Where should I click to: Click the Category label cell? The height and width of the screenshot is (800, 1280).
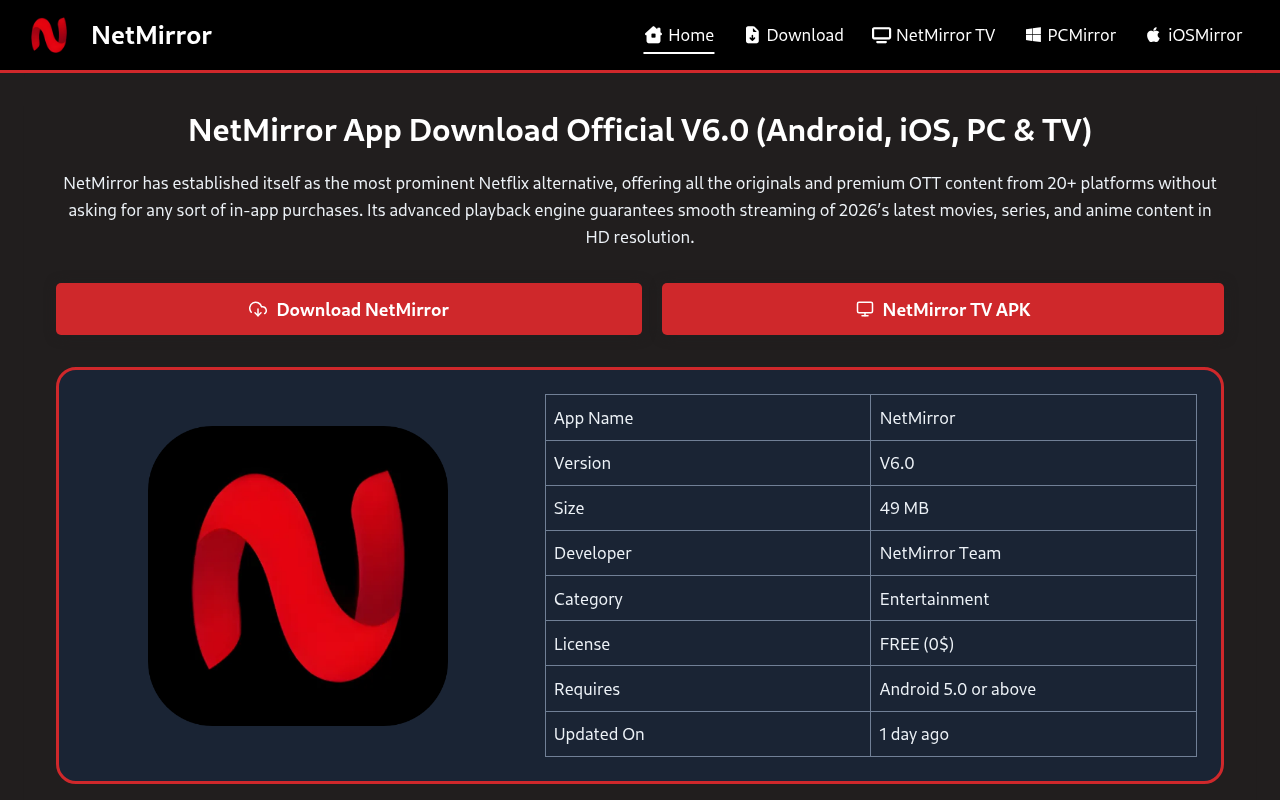(708, 599)
